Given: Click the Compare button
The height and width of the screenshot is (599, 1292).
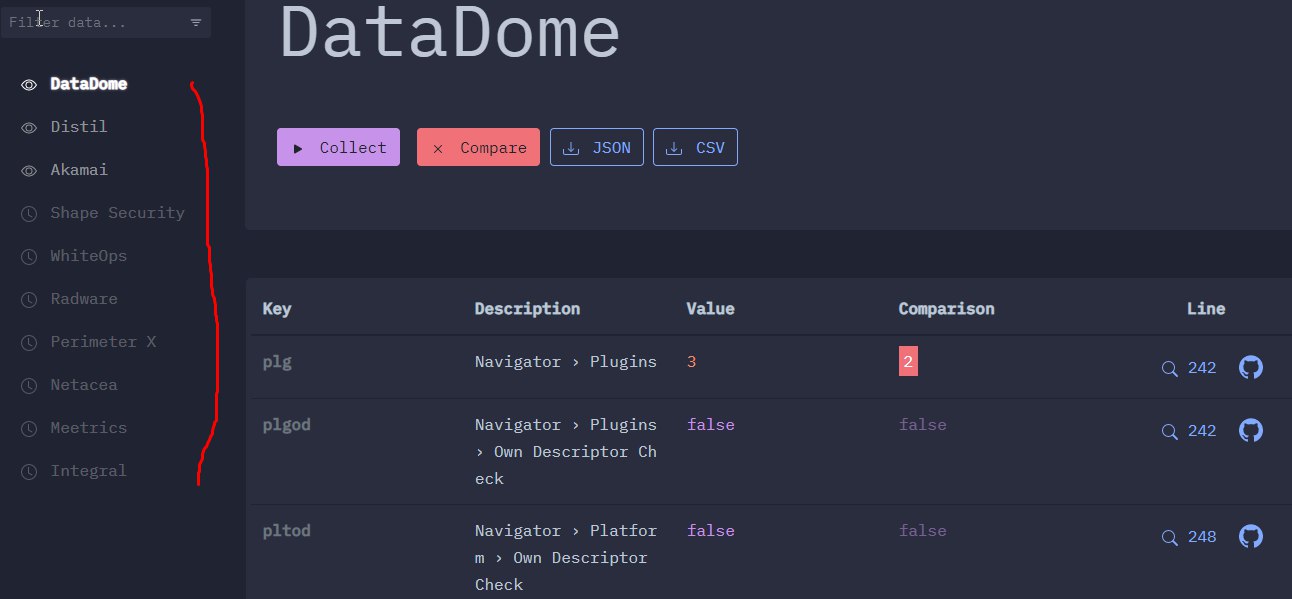Looking at the screenshot, I should [478, 147].
